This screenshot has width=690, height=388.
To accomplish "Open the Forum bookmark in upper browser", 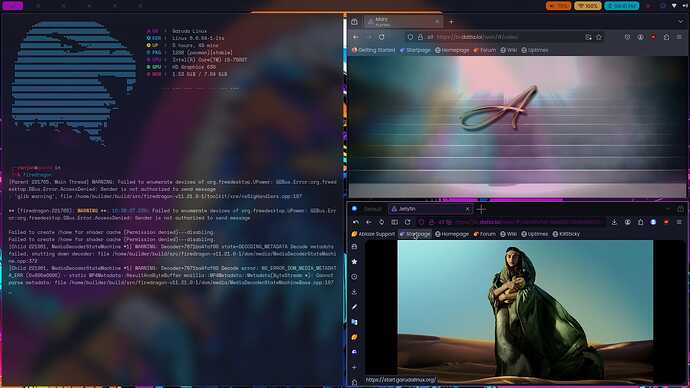I will [484, 50].
